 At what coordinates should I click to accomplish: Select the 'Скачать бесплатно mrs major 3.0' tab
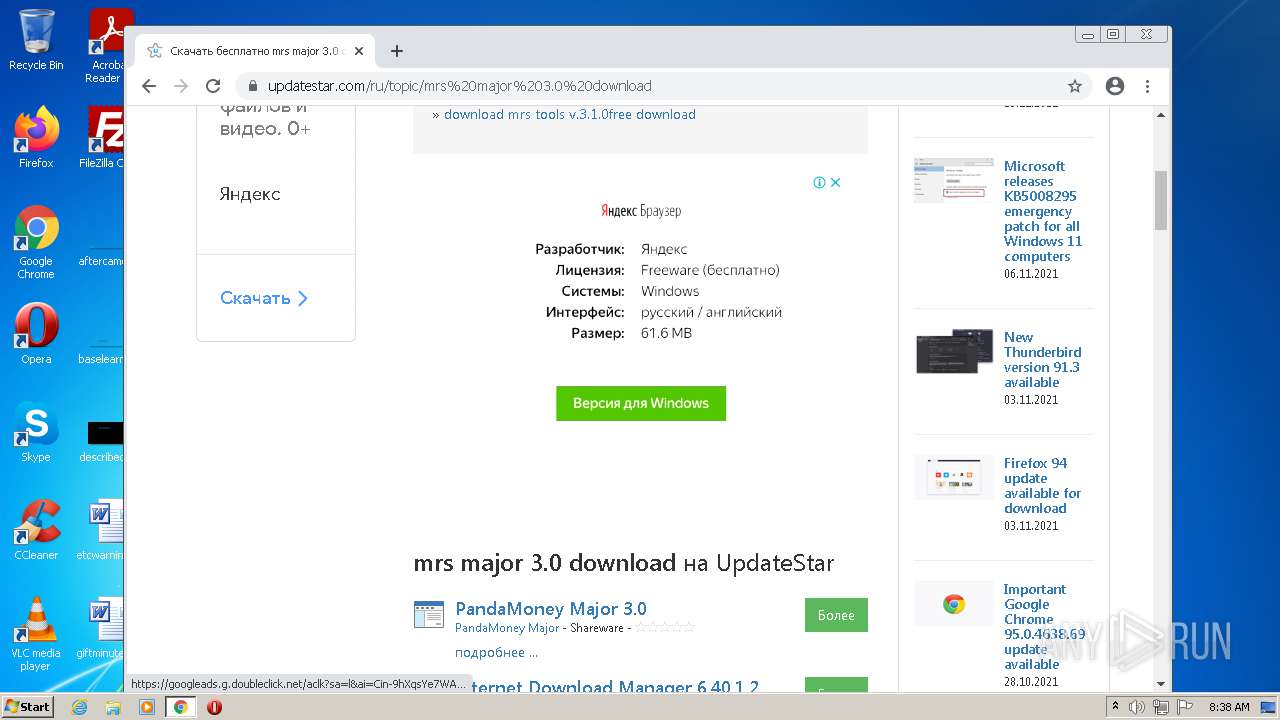click(254, 51)
